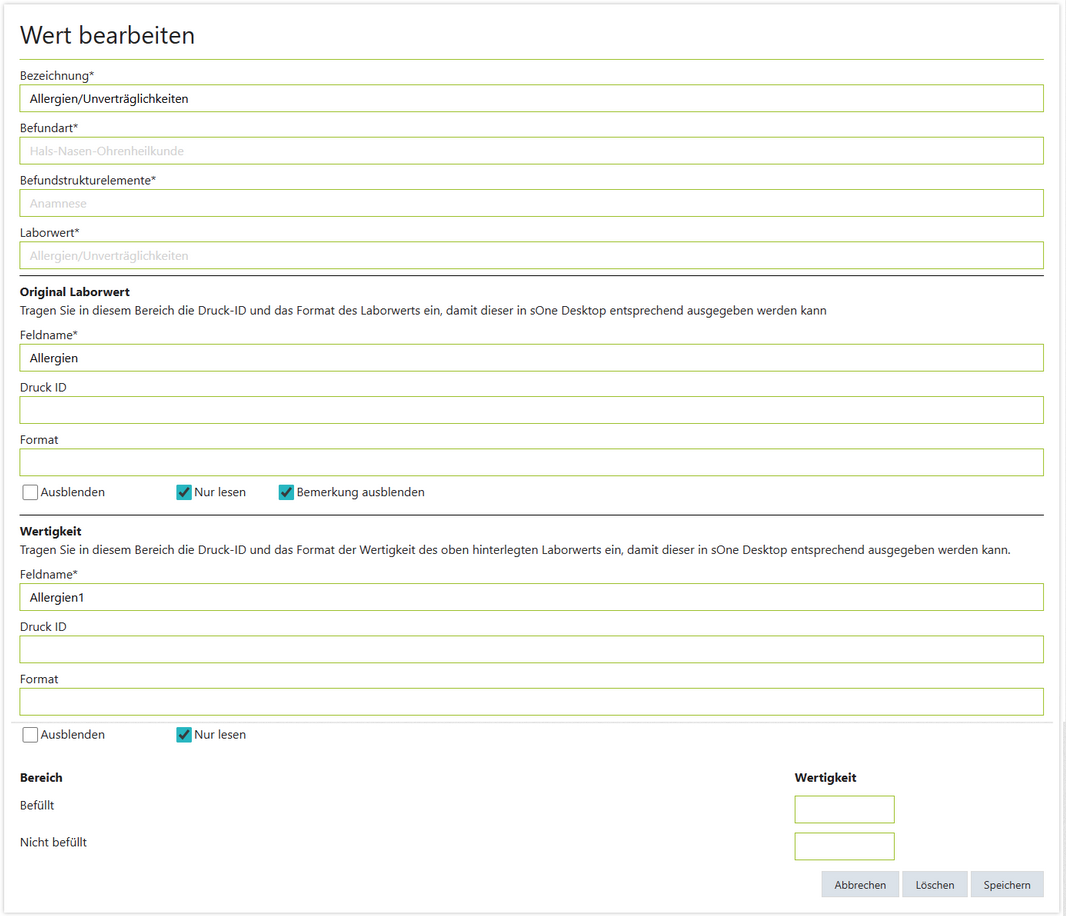The width and height of the screenshot is (1066, 916).
Task: Open the Befundstrukturelemente field showing Anamnese
Action: click(x=531, y=203)
